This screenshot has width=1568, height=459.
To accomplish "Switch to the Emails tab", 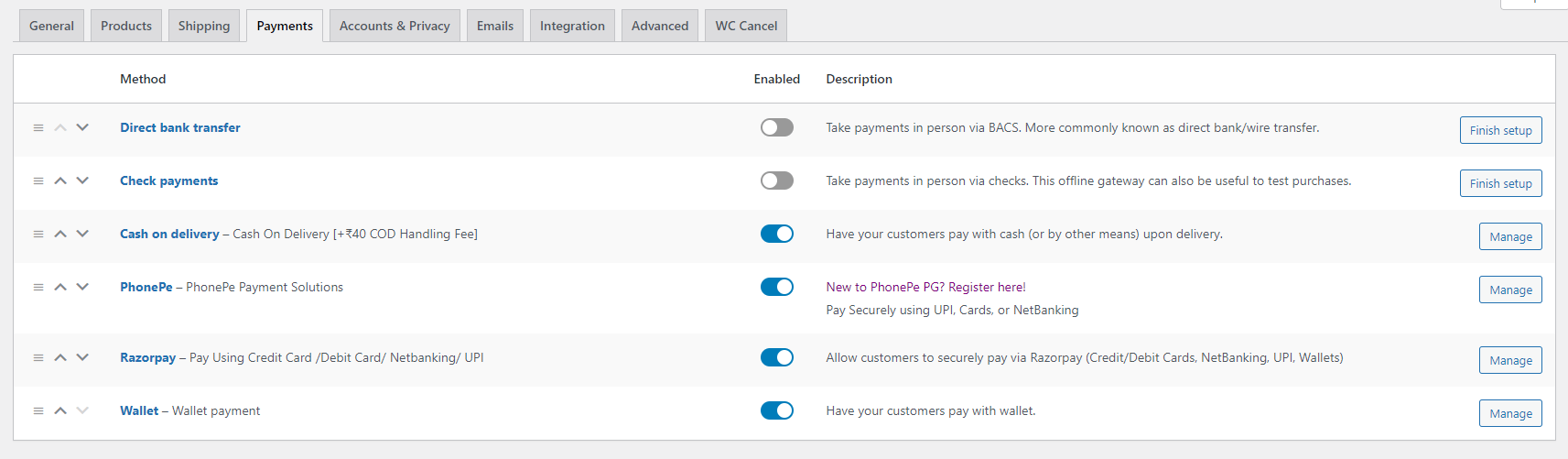I will [x=495, y=26].
